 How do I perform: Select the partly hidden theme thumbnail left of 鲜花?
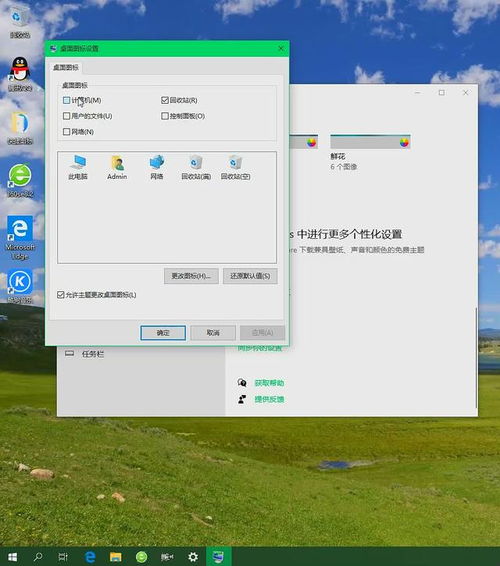(x=304, y=142)
